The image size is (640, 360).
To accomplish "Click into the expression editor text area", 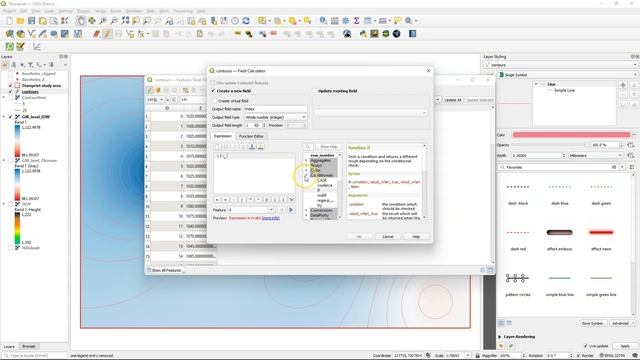I will click(x=254, y=173).
